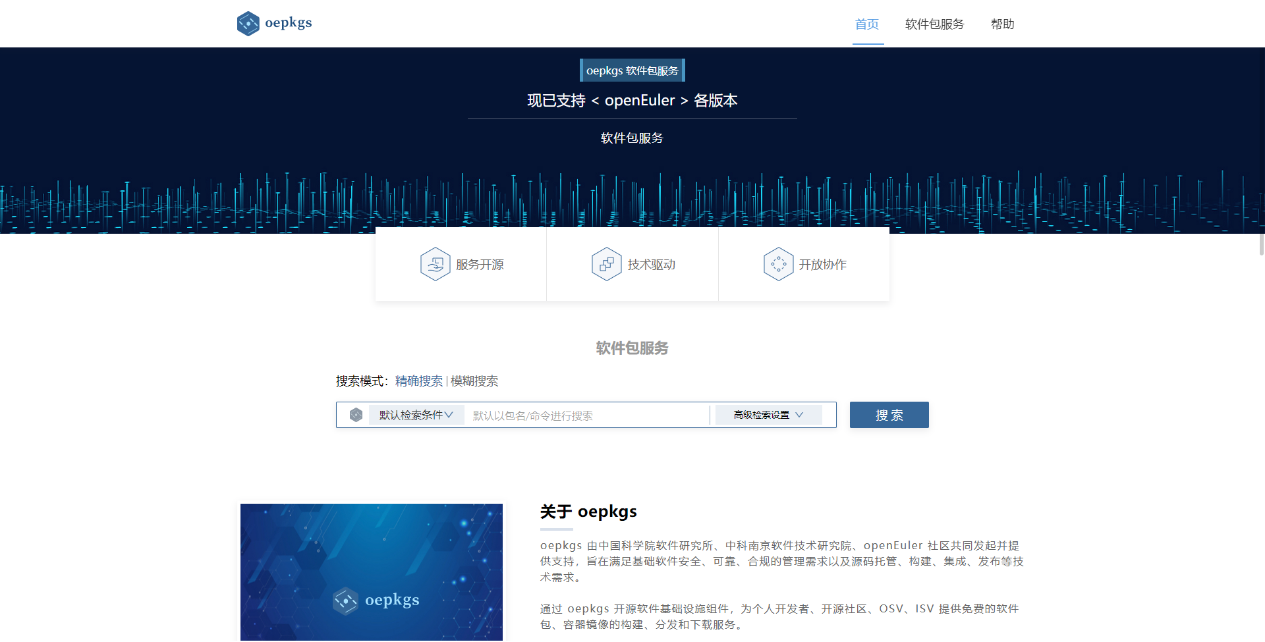Focus the package name search input
1265x642 pixels.
pos(588,415)
